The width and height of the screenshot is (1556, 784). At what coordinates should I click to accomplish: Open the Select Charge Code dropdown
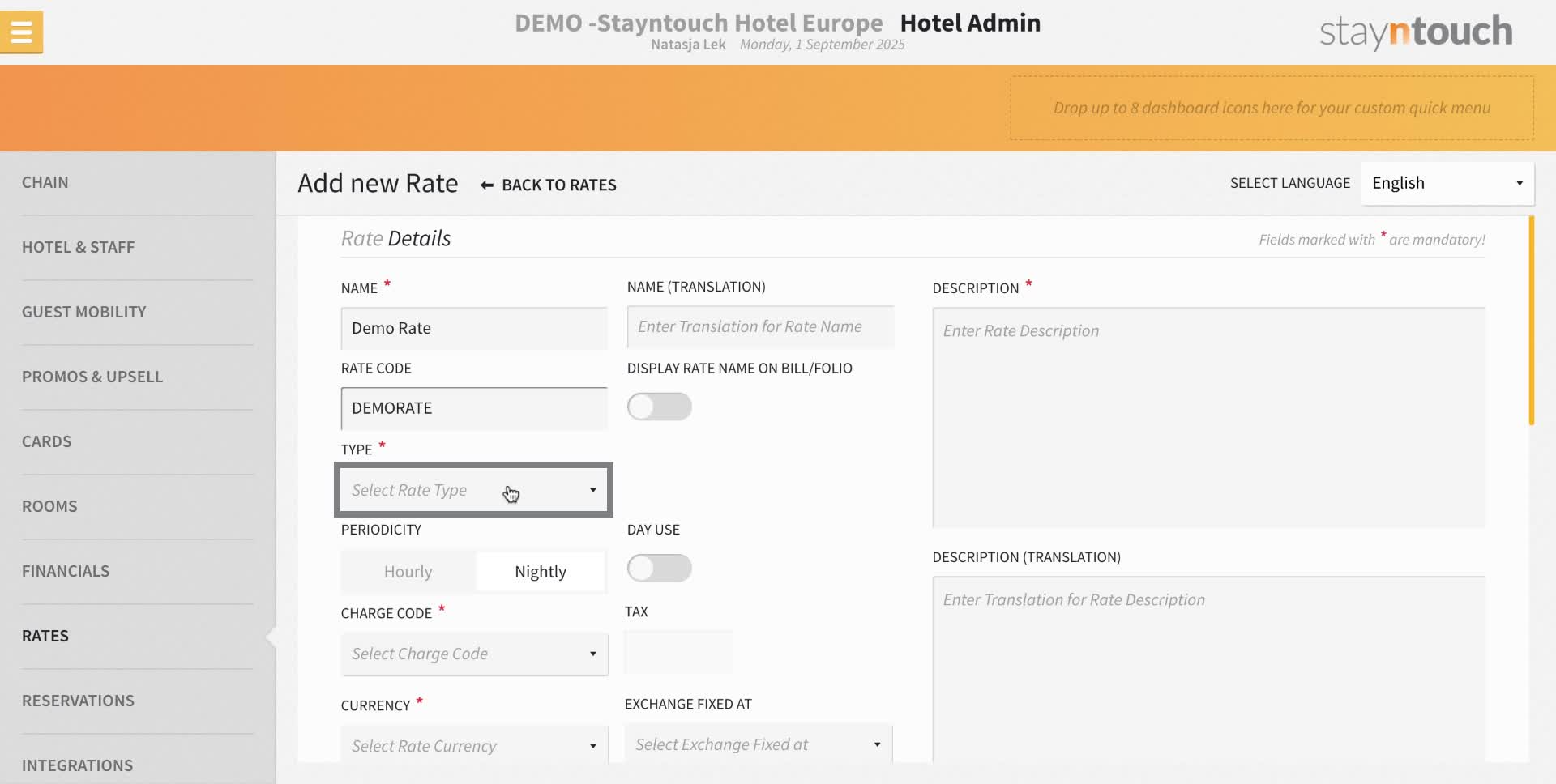pos(474,654)
